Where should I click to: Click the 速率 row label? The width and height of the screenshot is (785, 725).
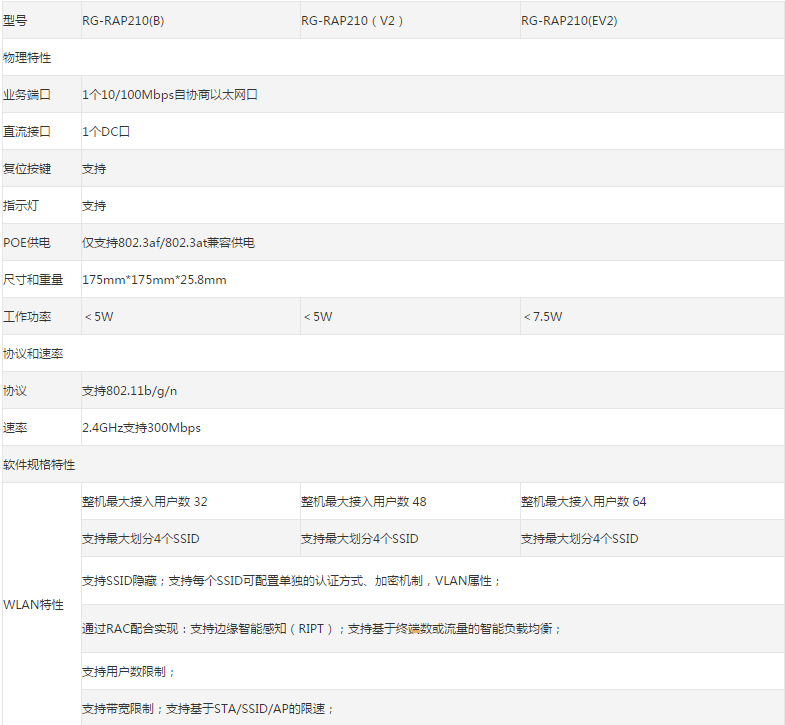tap(15, 428)
